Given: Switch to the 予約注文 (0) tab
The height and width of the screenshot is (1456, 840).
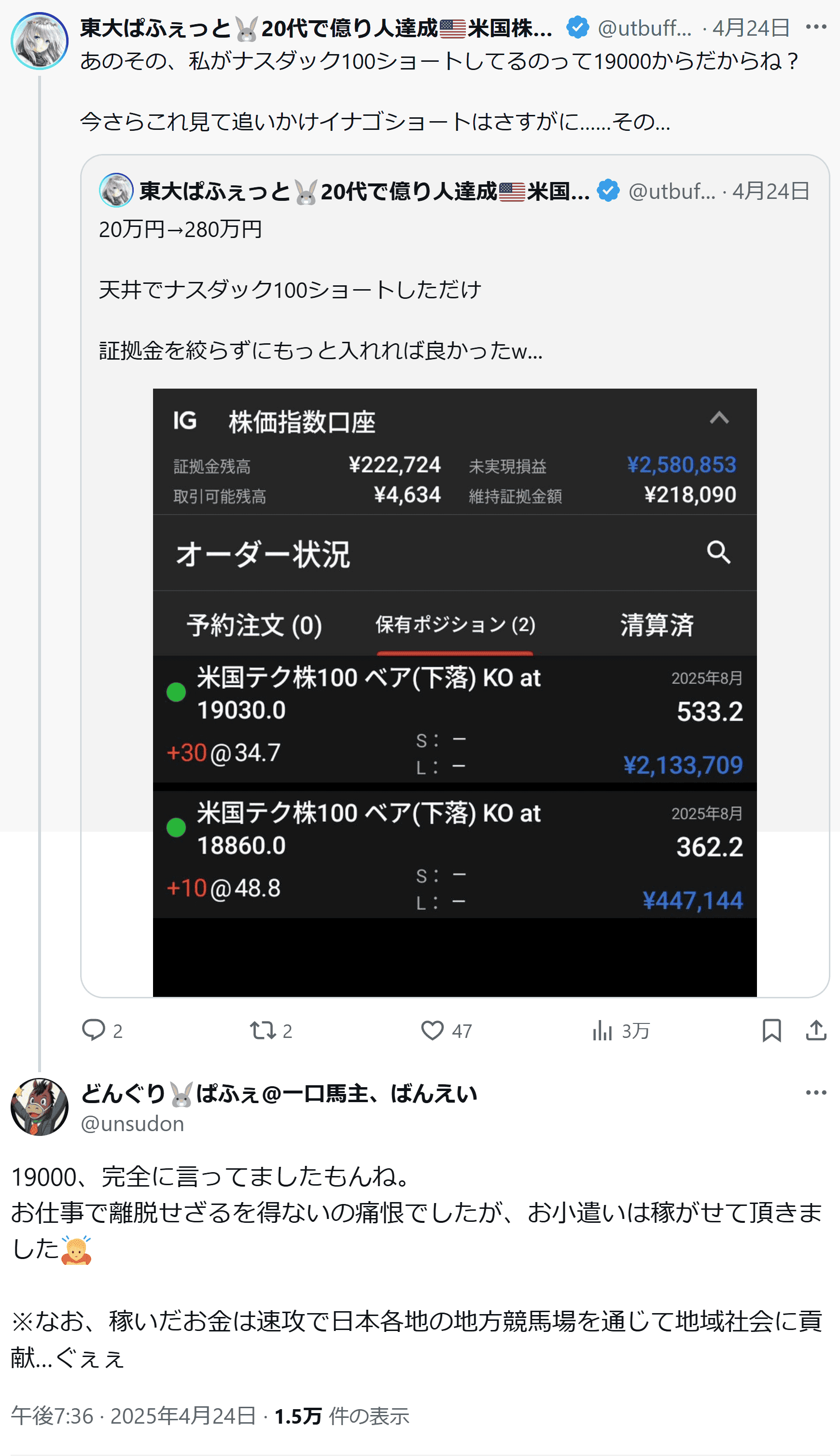Looking at the screenshot, I should point(254,625).
